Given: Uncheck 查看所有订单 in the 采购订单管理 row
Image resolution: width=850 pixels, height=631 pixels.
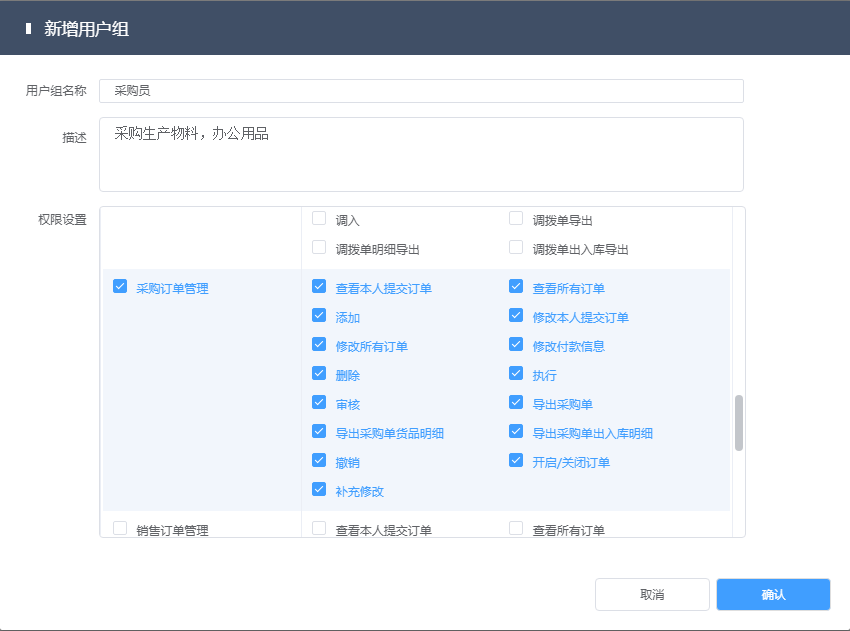Looking at the screenshot, I should pos(516,286).
